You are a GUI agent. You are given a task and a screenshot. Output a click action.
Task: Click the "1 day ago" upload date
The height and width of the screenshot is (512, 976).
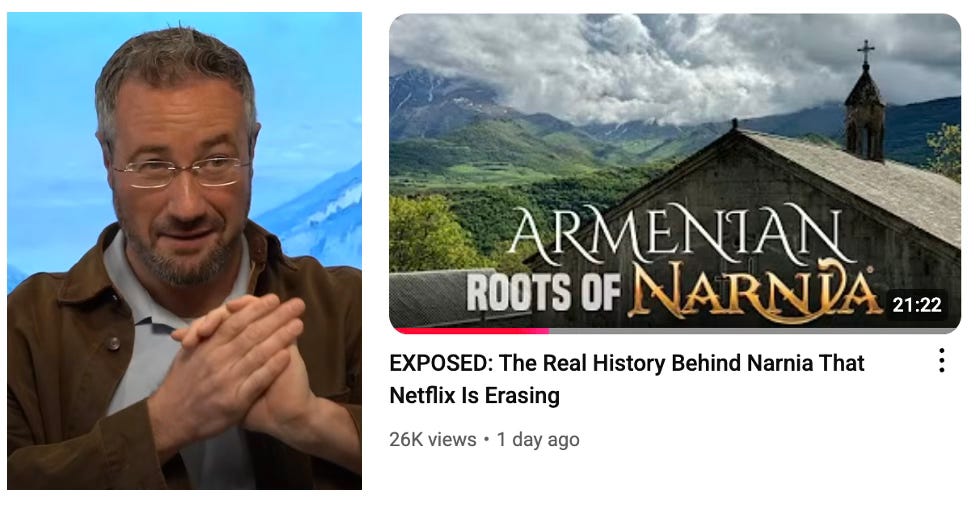pos(538,440)
